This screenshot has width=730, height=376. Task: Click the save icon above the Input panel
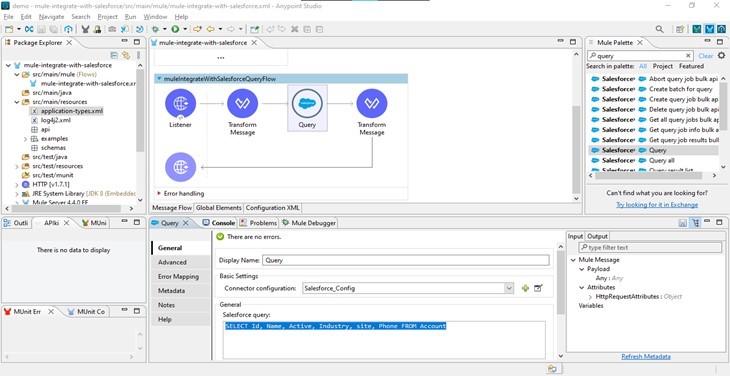pos(683,223)
